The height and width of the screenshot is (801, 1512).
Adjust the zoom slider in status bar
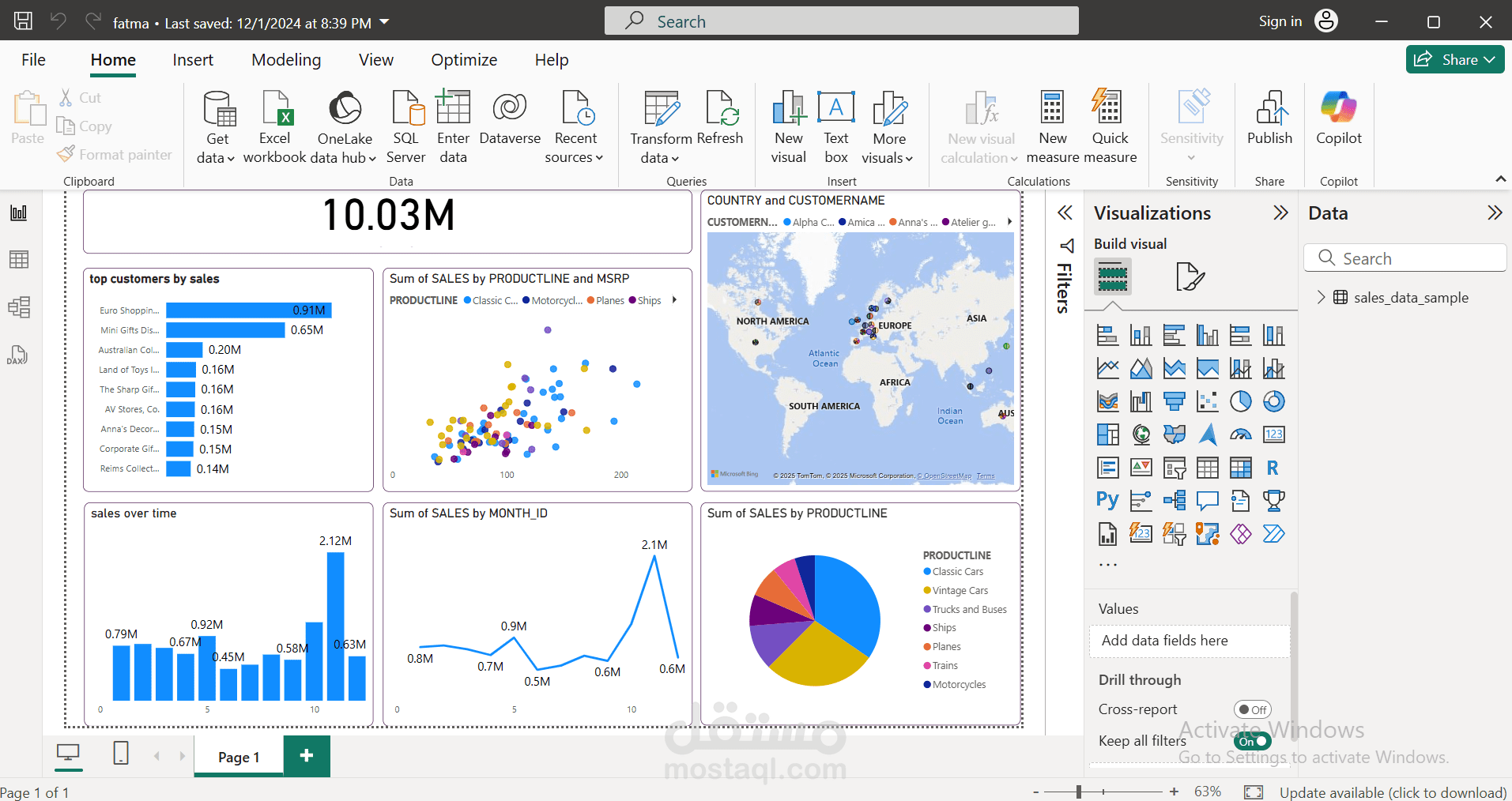1078,792
